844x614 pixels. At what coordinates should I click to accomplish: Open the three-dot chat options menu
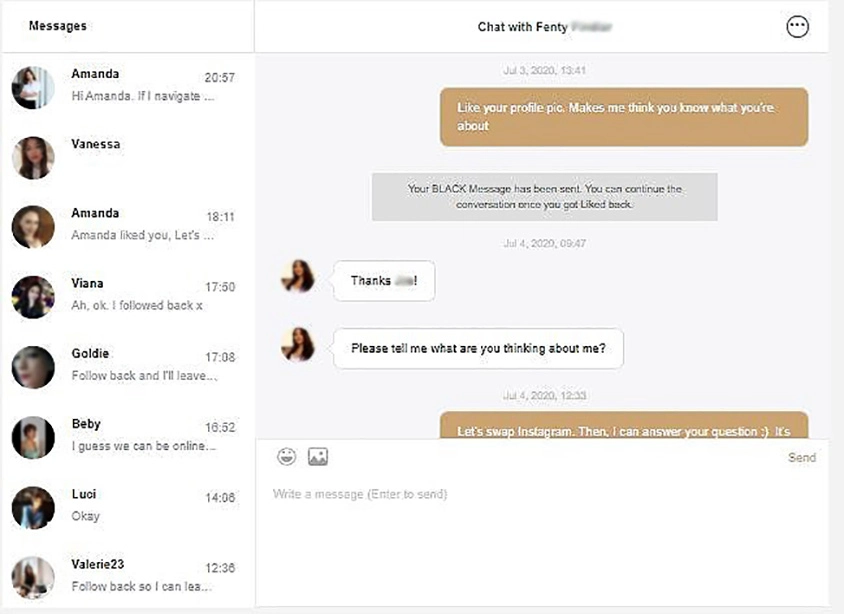797,27
